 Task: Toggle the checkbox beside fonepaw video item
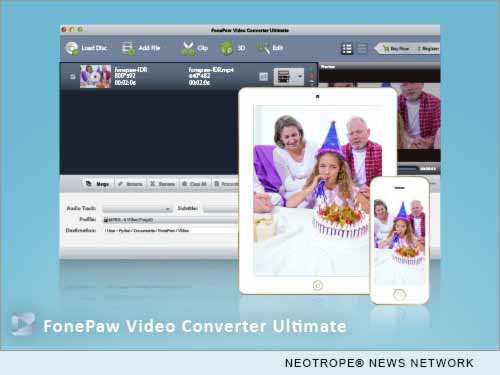coord(73,77)
